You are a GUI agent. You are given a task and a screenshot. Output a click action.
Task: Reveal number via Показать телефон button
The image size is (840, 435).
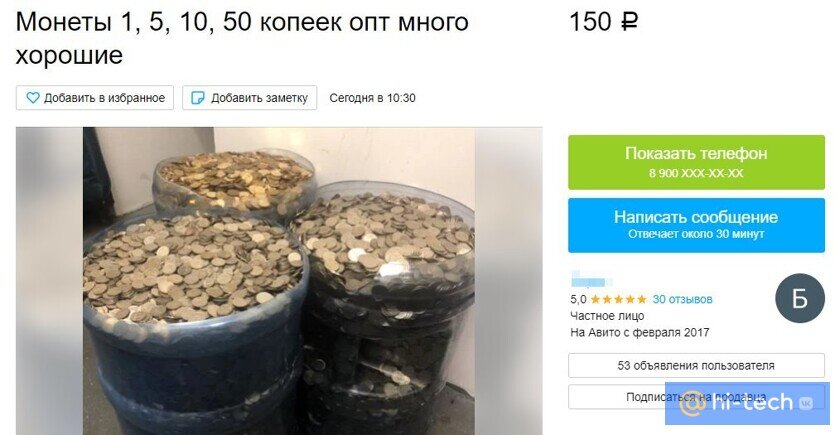(x=696, y=162)
